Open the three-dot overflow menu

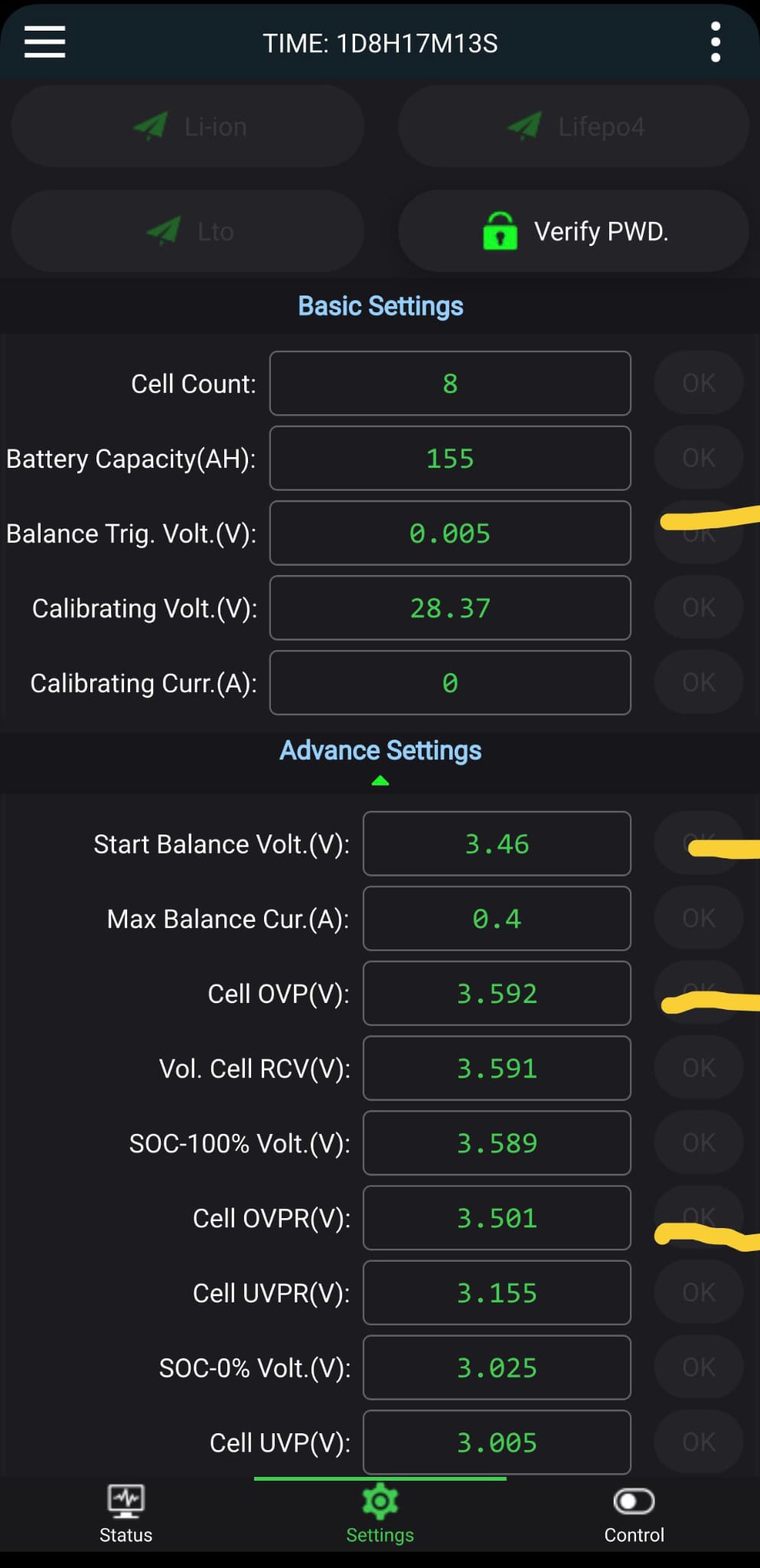715,42
